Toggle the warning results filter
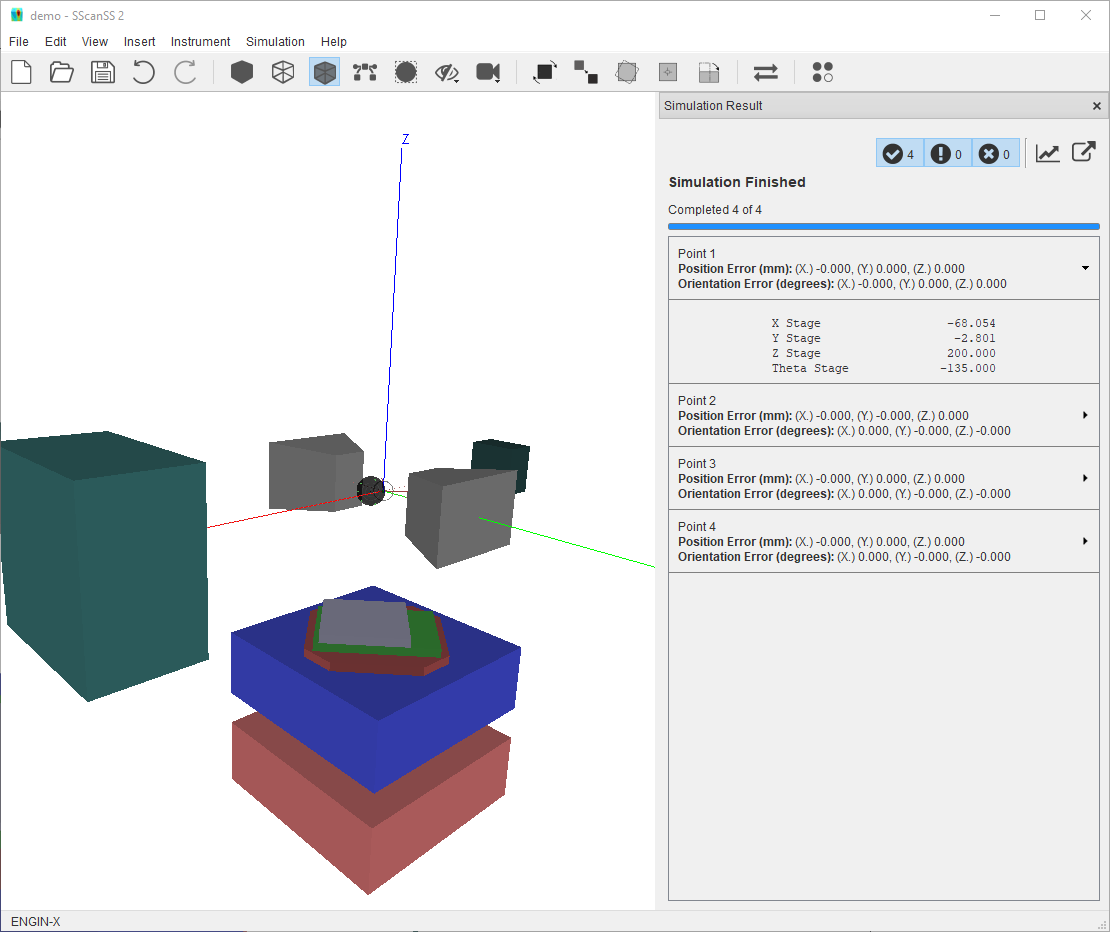This screenshot has width=1110, height=932. (x=947, y=154)
